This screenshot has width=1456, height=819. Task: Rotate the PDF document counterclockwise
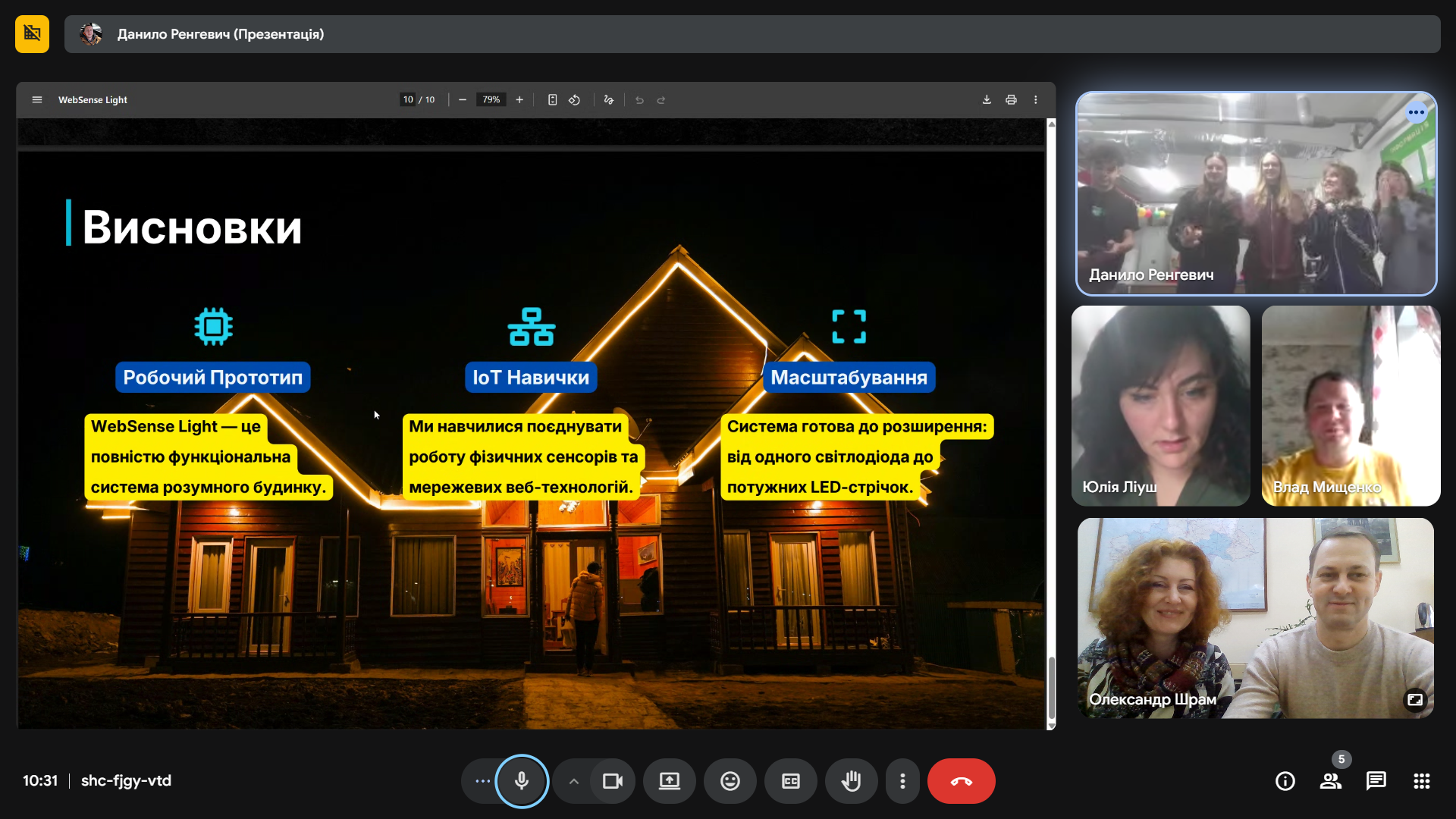pyautogui.click(x=574, y=99)
